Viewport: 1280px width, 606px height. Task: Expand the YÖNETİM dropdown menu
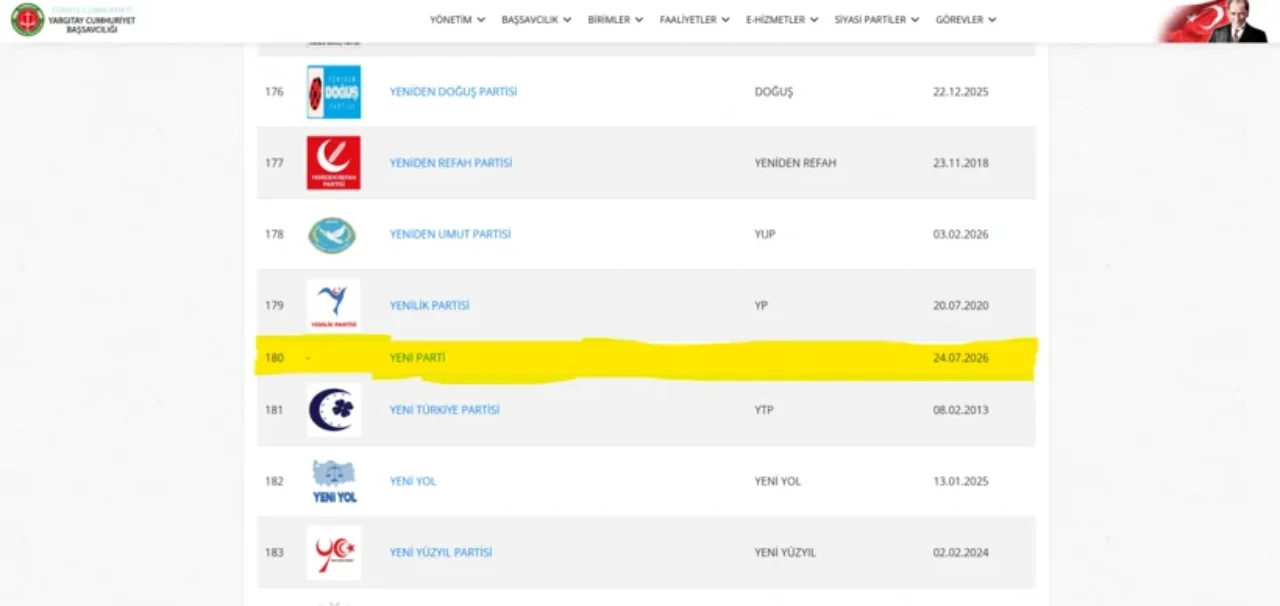tap(457, 20)
